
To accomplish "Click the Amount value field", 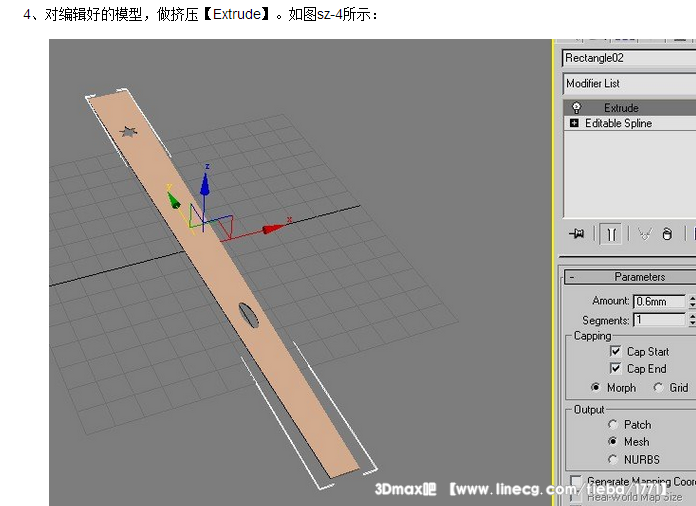I will coord(659,301).
